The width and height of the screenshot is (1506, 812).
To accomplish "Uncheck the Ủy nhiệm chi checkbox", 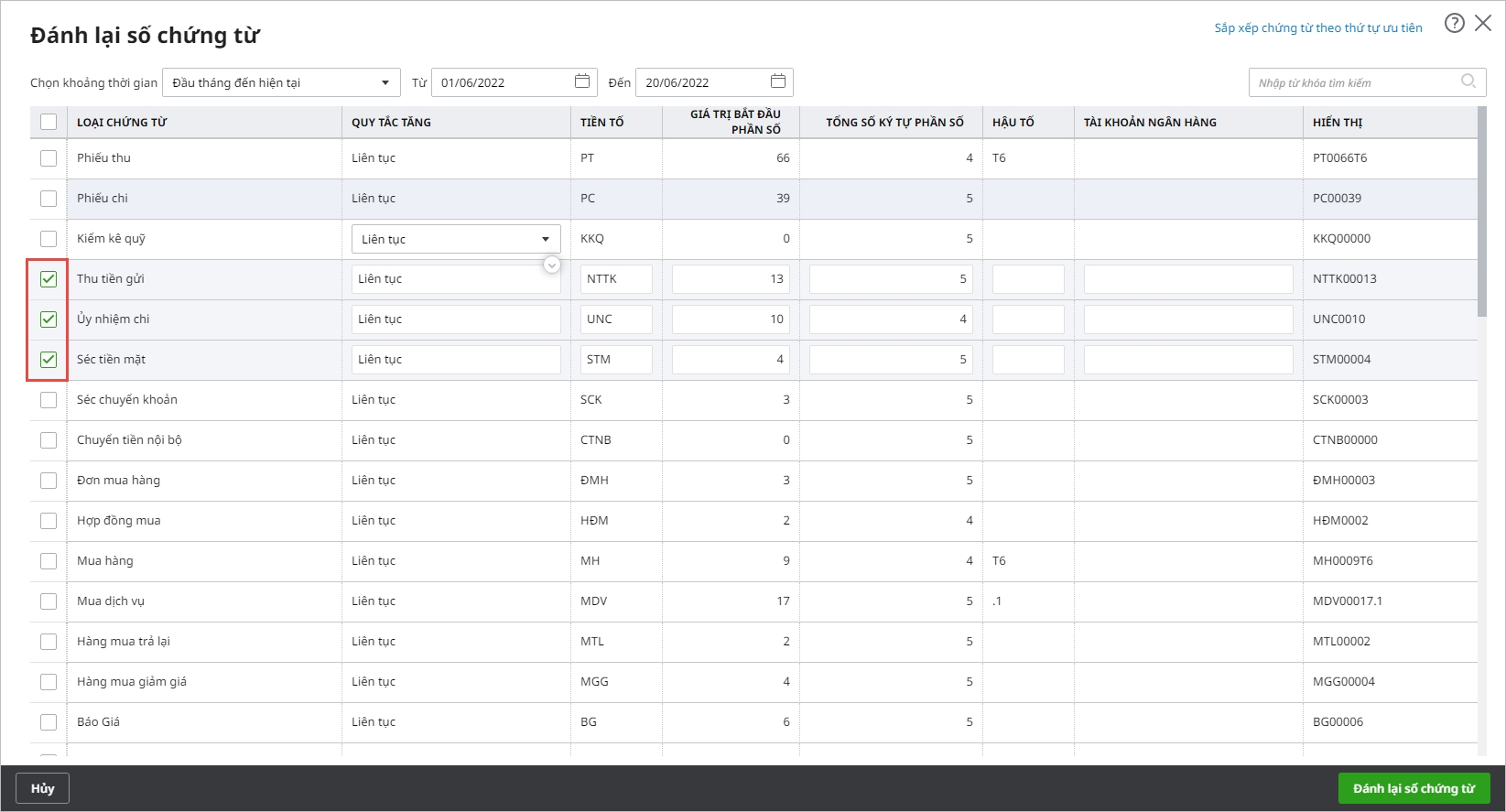I will (49, 319).
